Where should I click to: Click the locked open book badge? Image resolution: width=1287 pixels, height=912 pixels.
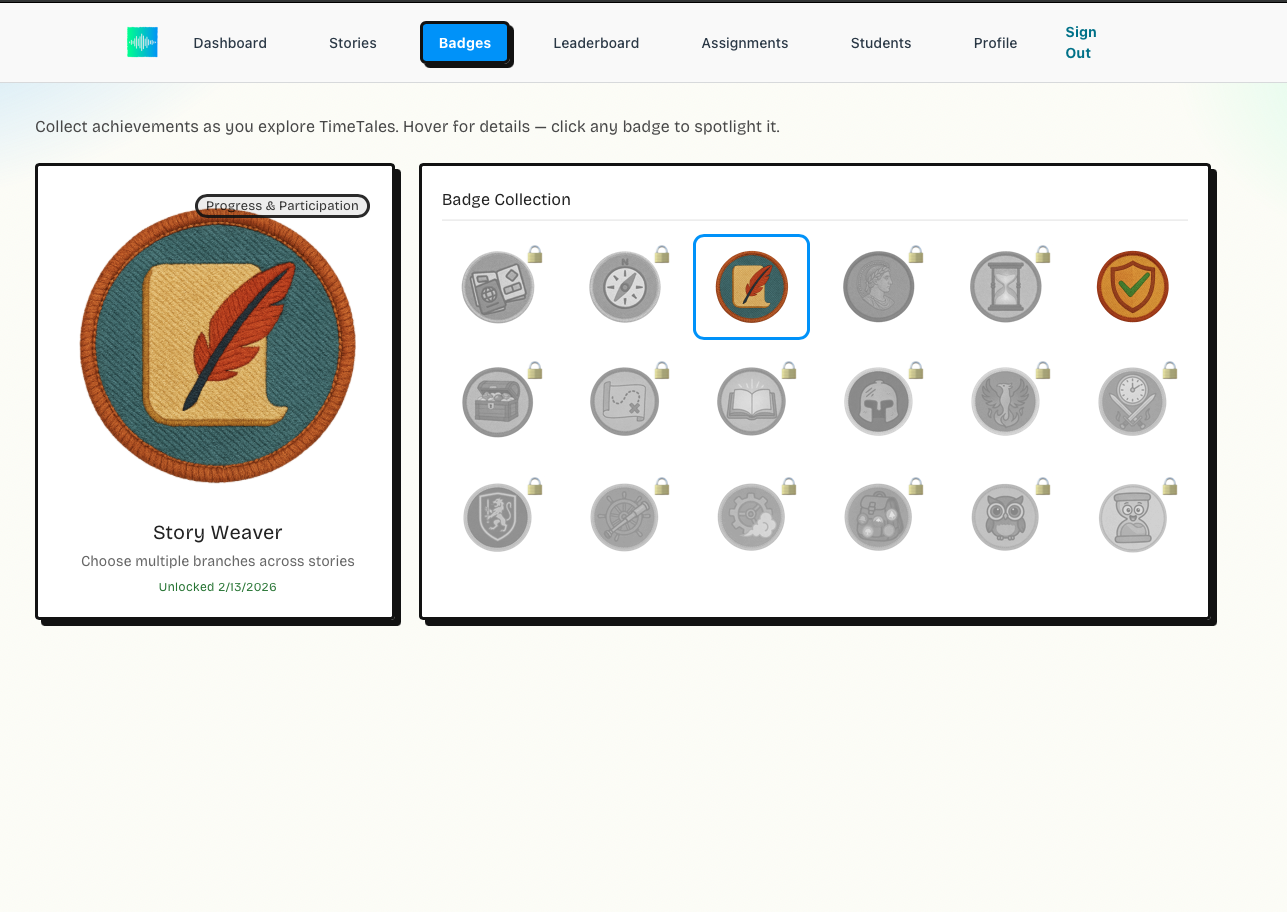pos(751,401)
